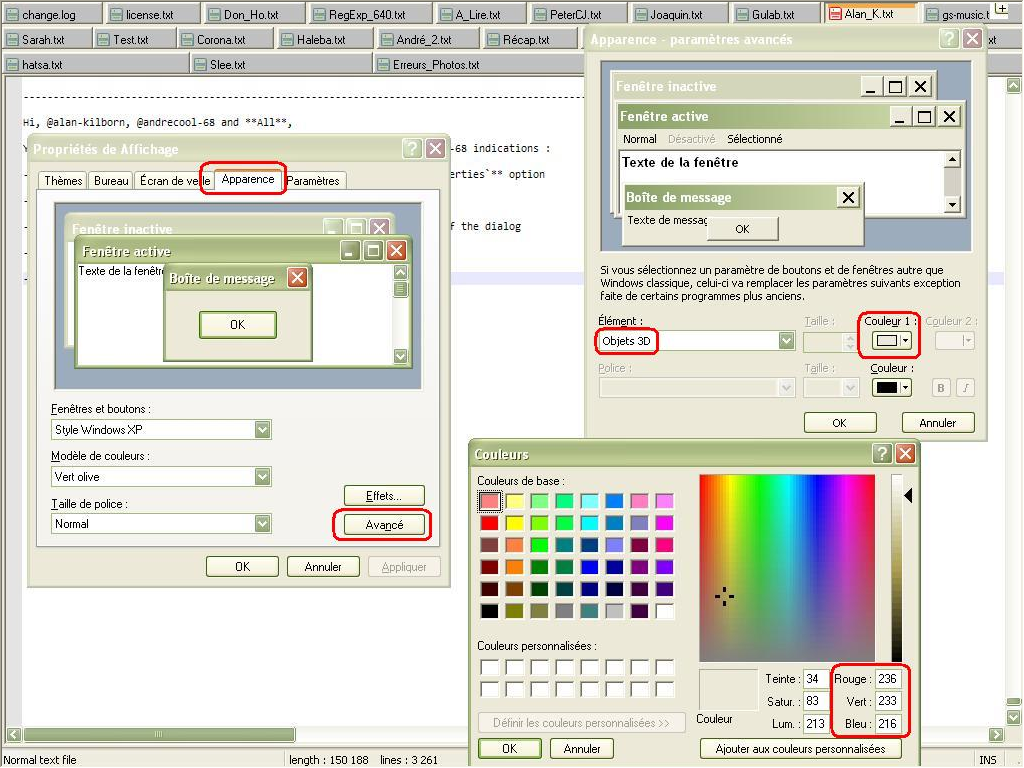Expand the Taille de police dropdown
Screen dimensions: 1024x768
263,523
